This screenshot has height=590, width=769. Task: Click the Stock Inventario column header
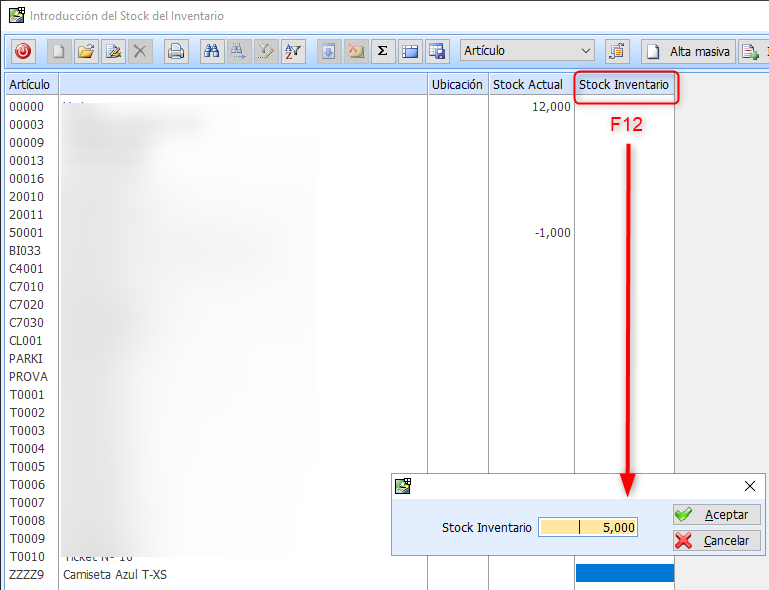coord(624,85)
